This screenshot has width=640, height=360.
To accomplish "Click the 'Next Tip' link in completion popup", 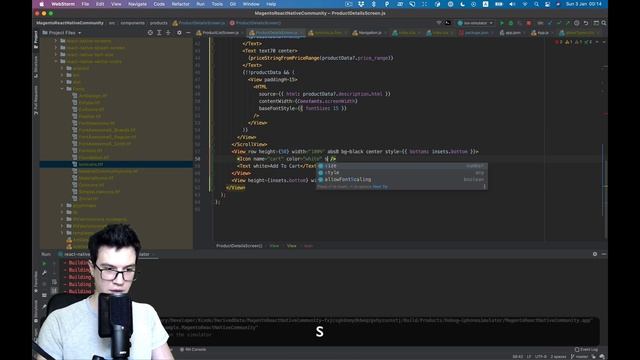I will click(380, 187).
